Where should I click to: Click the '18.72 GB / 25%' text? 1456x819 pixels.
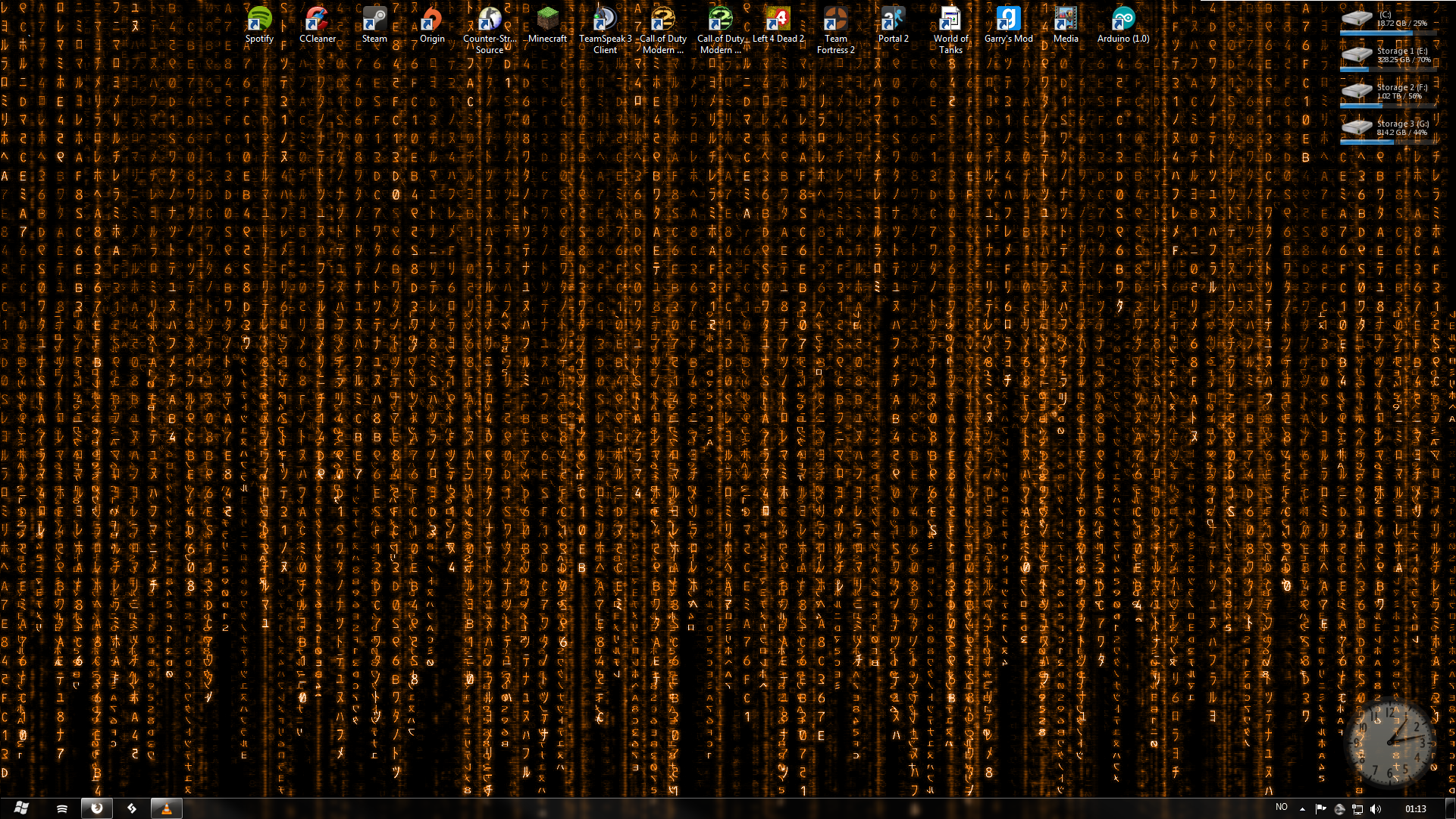(1402, 24)
